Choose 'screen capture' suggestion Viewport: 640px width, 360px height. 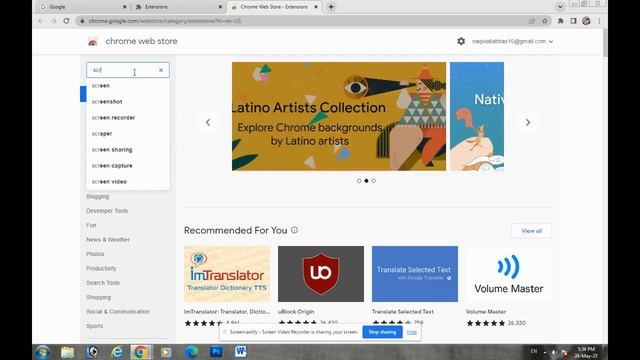128,166
